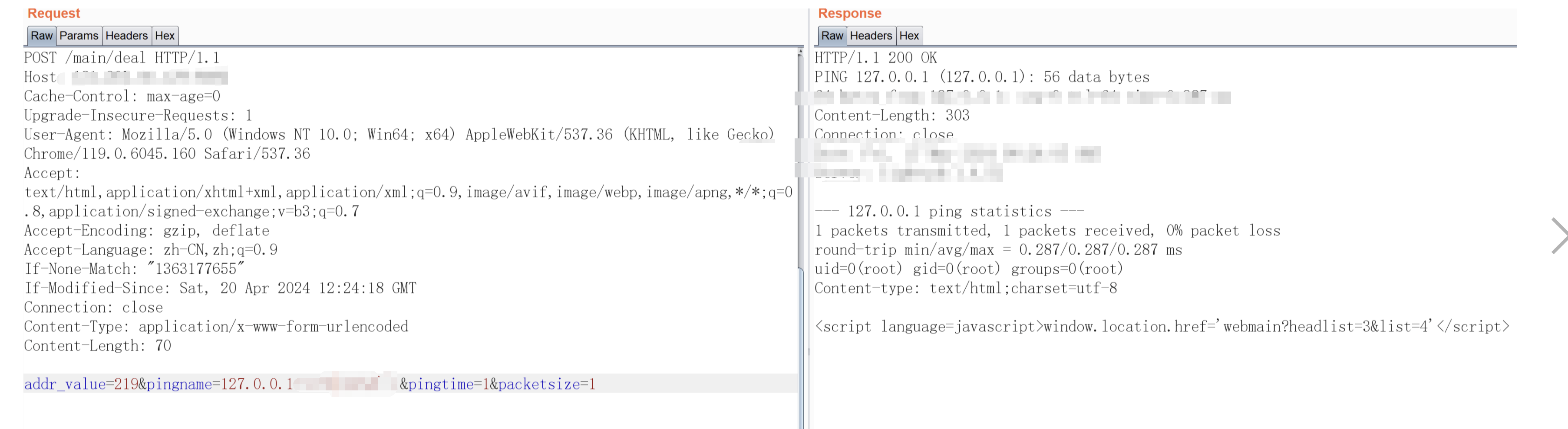This screenshot has height=429, width=1568.
Task: Click the Chrome/119.0.6045.160 Safari line
Action: coord(167,154)
